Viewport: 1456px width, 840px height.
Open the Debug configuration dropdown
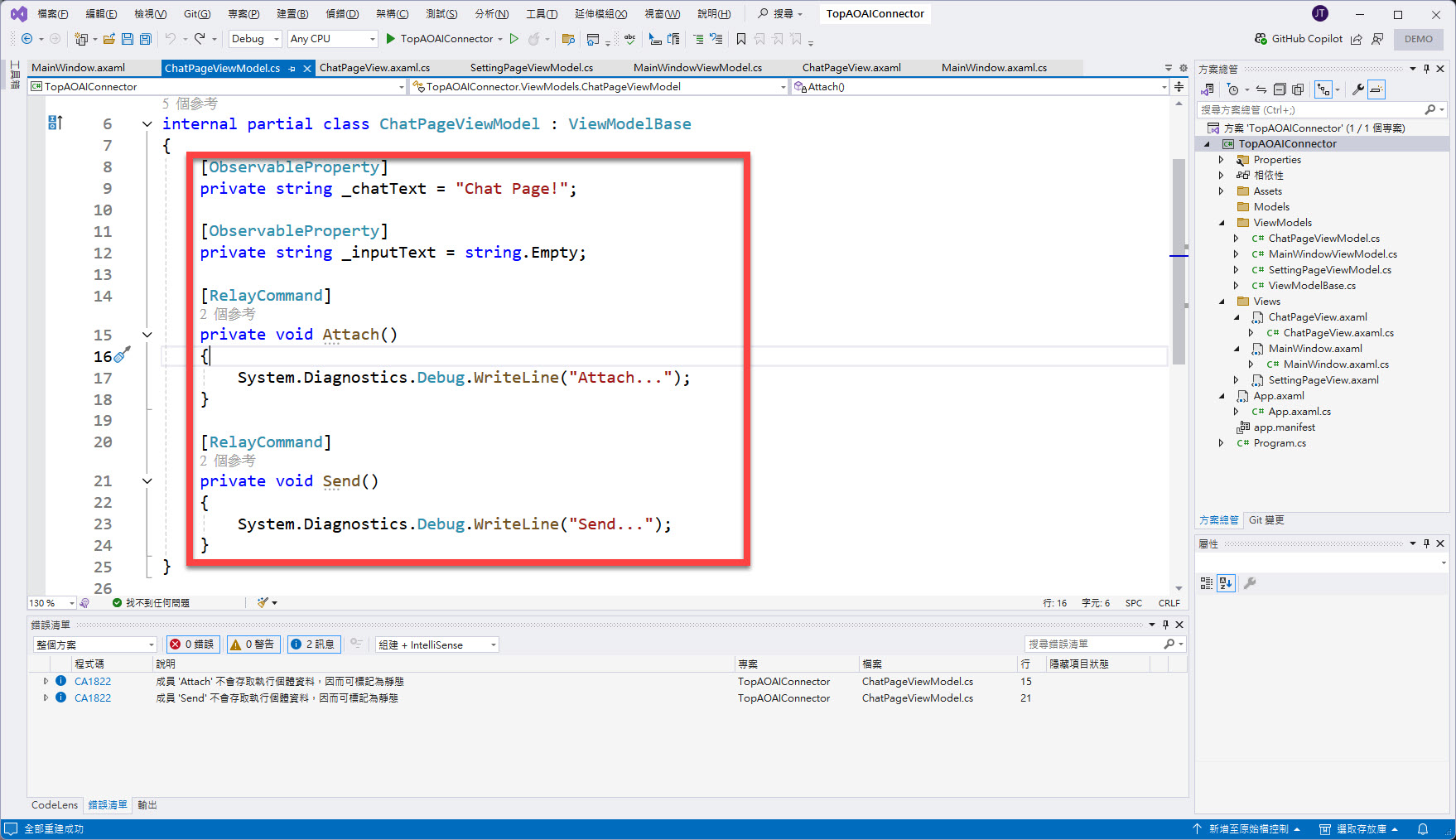255,39
